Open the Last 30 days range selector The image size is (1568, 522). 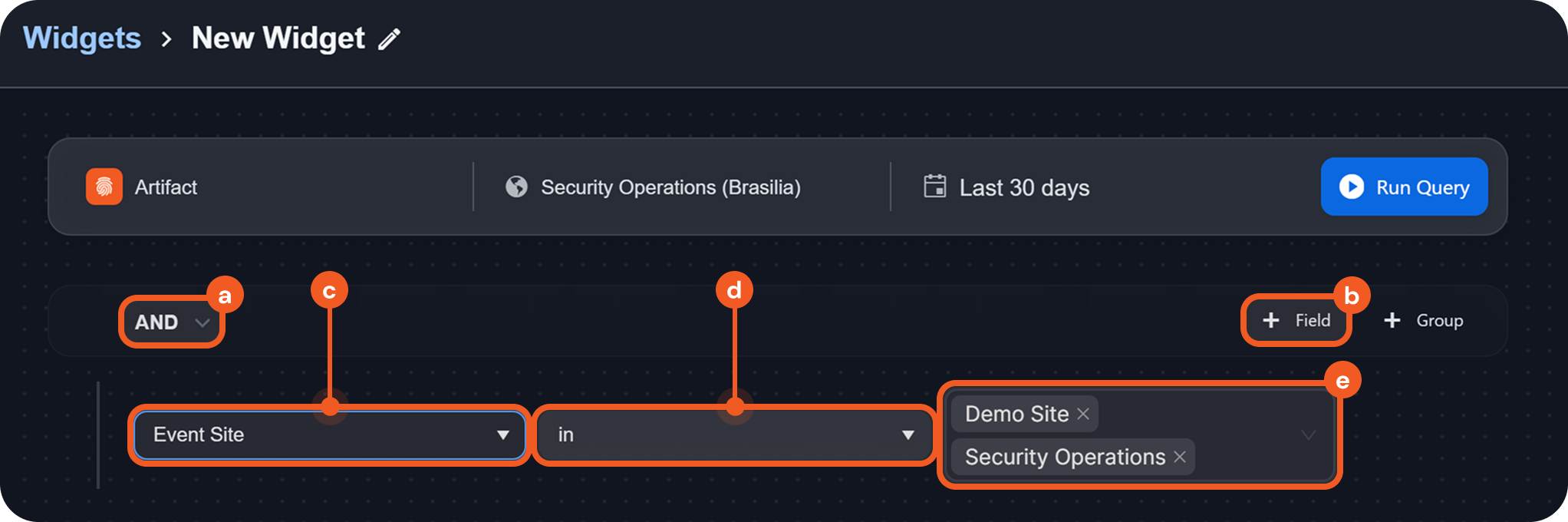point(1023,187)
